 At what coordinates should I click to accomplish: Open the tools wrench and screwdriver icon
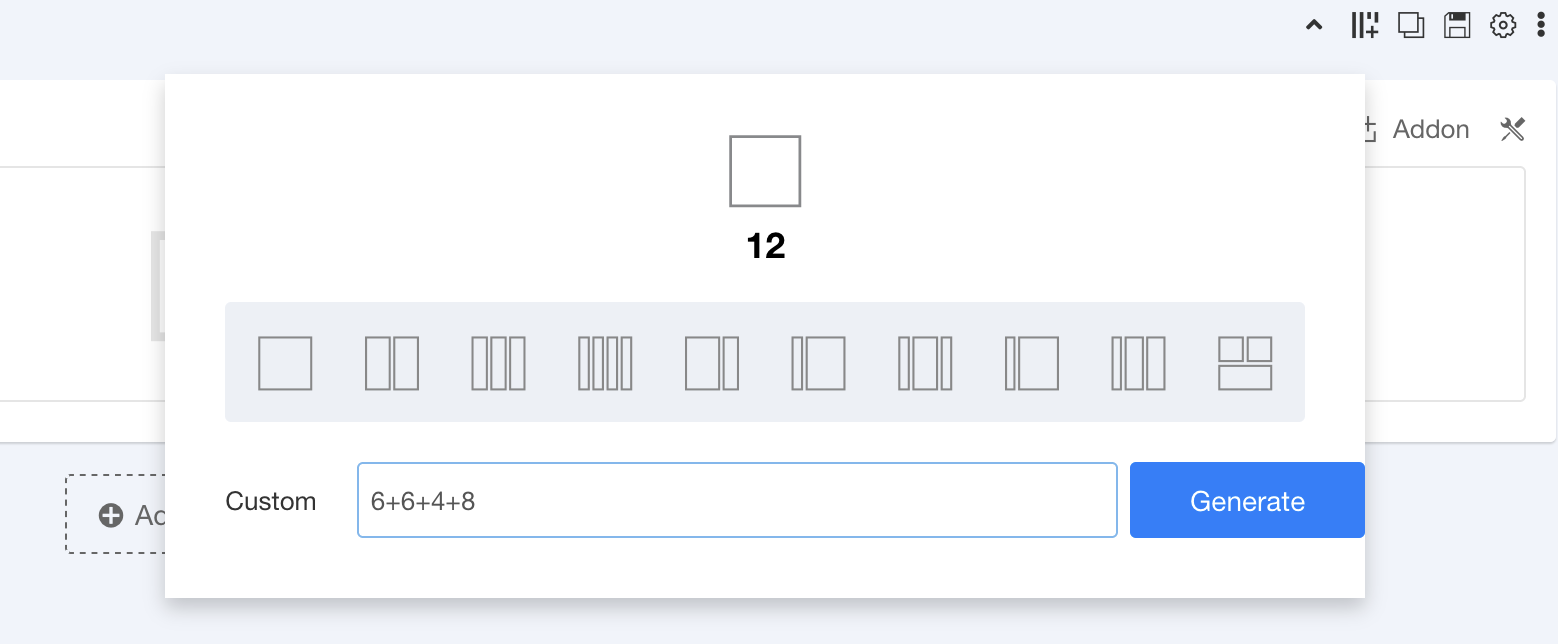1512,129
